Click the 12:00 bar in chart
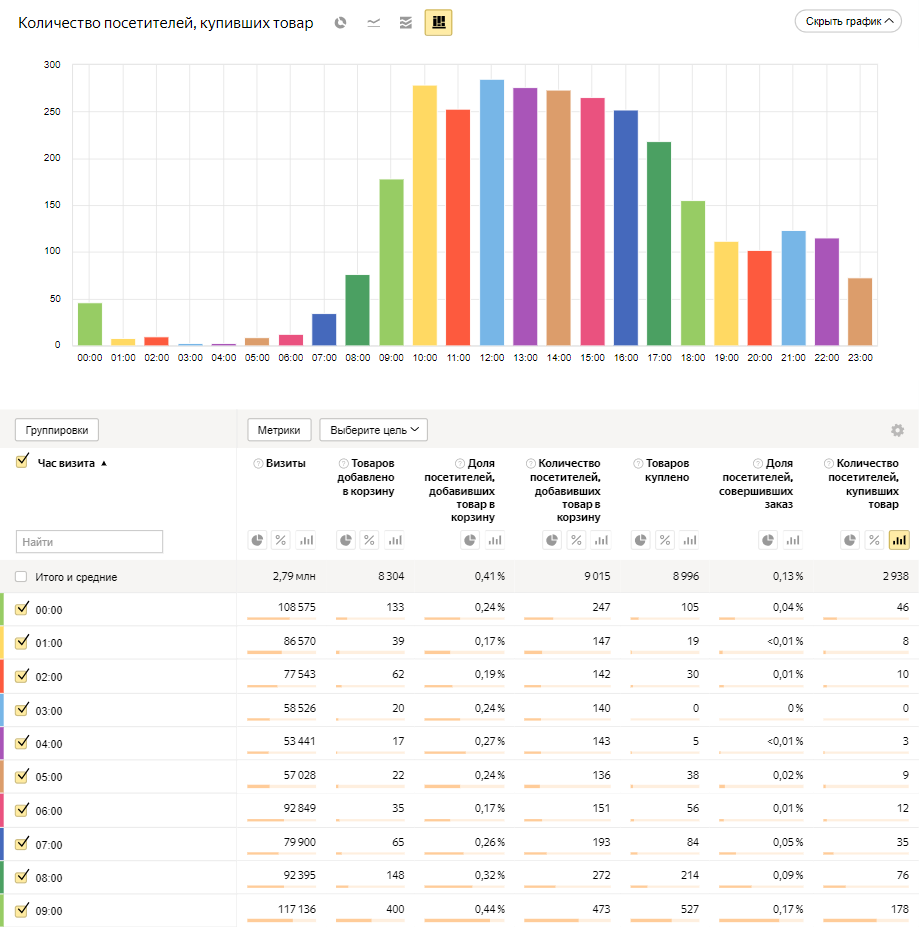The width and height of the screenshot is (919, 927). coord(492,213)
